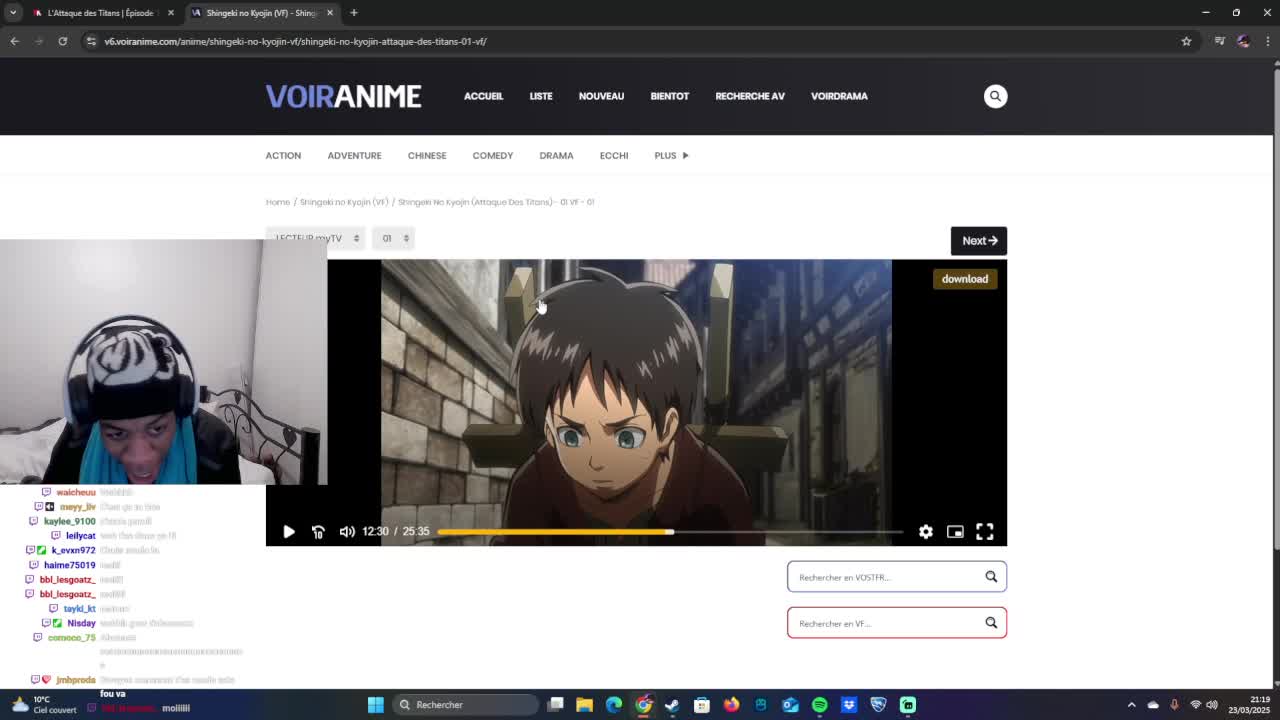Viewport: 1280px width, 720px height.
Task: Select the ACTION genre
Action: (283, 155)
